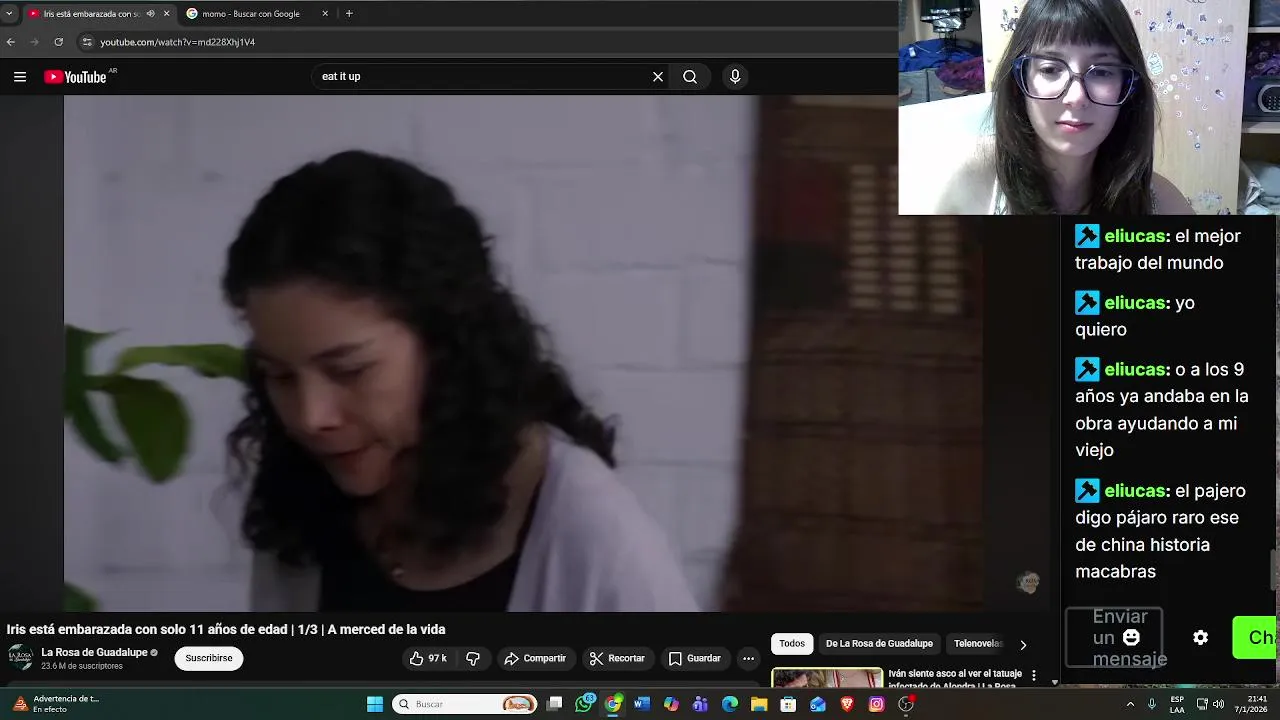Open a new browser tab
Screen dimensions: 1280x720
pyautogui.click(x=349, y=14)
